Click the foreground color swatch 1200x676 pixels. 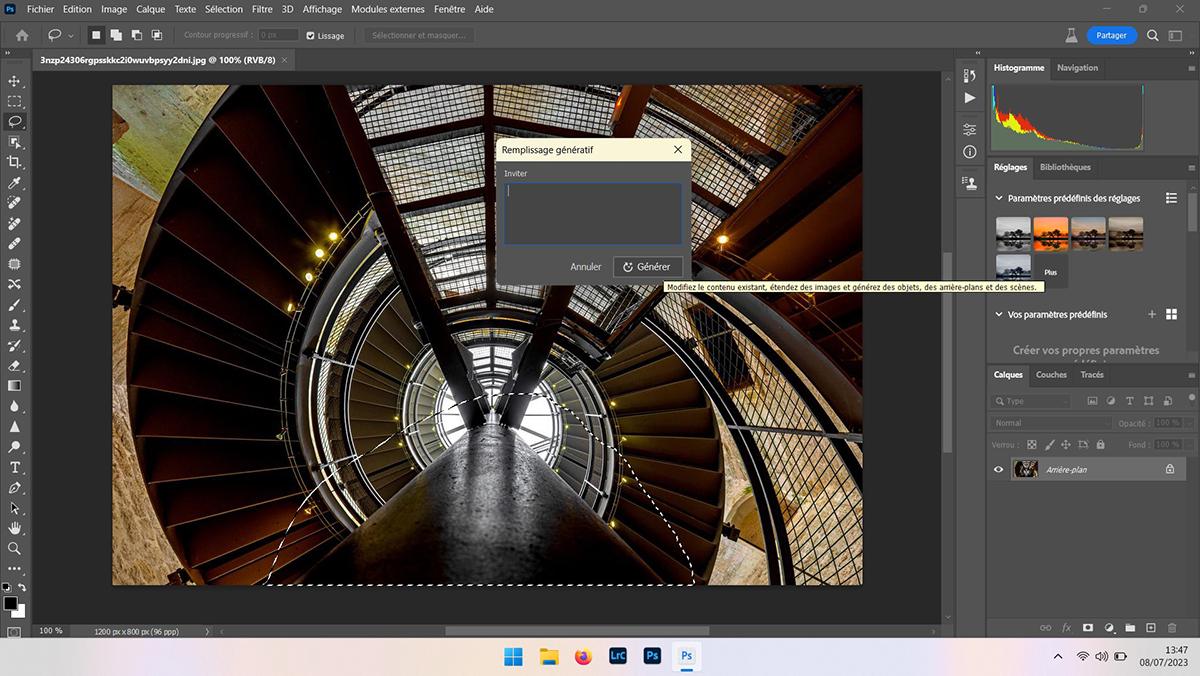tap(10, 604)
